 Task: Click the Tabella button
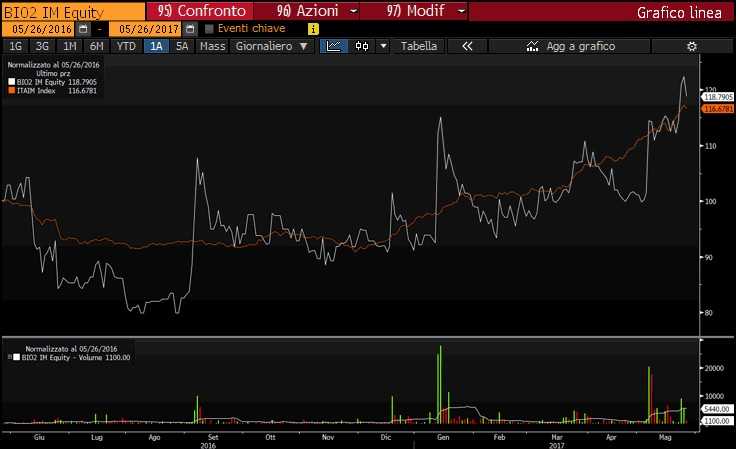pos(419,46)
